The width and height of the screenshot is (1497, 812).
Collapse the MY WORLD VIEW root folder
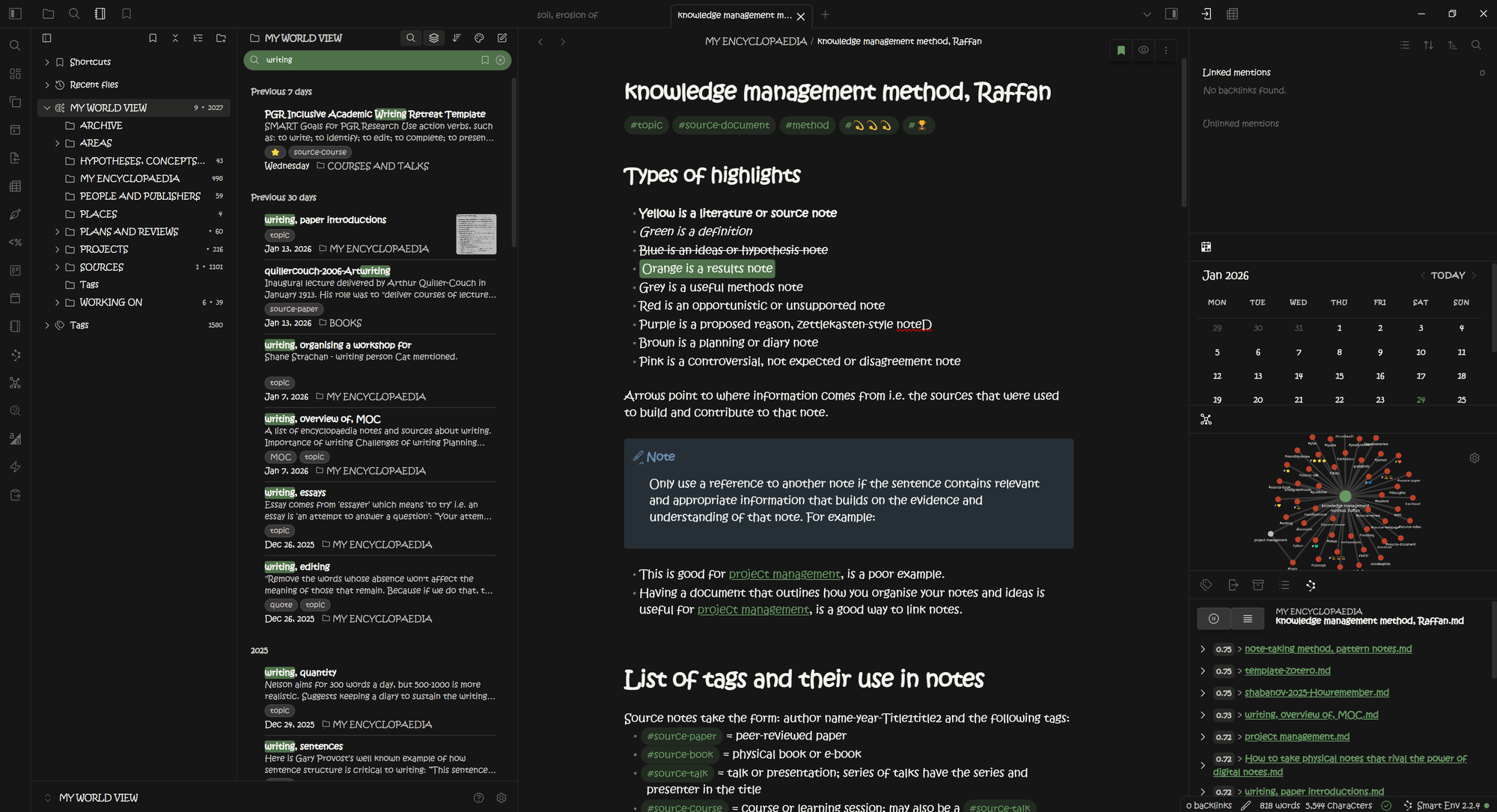(x=47, y=108)
